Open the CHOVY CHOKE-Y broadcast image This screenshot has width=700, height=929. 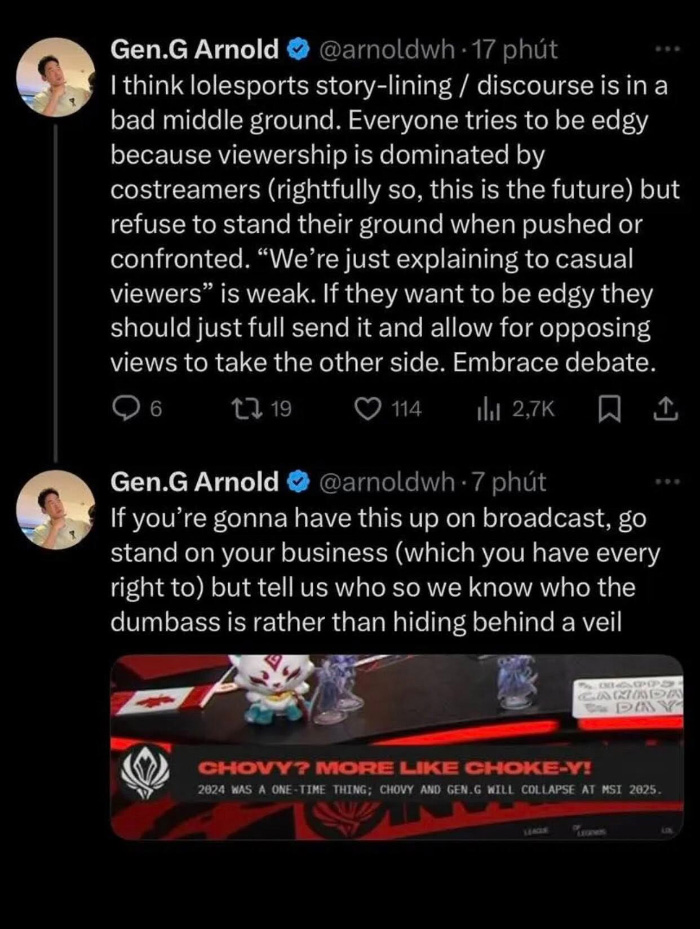tap(396, 746)
